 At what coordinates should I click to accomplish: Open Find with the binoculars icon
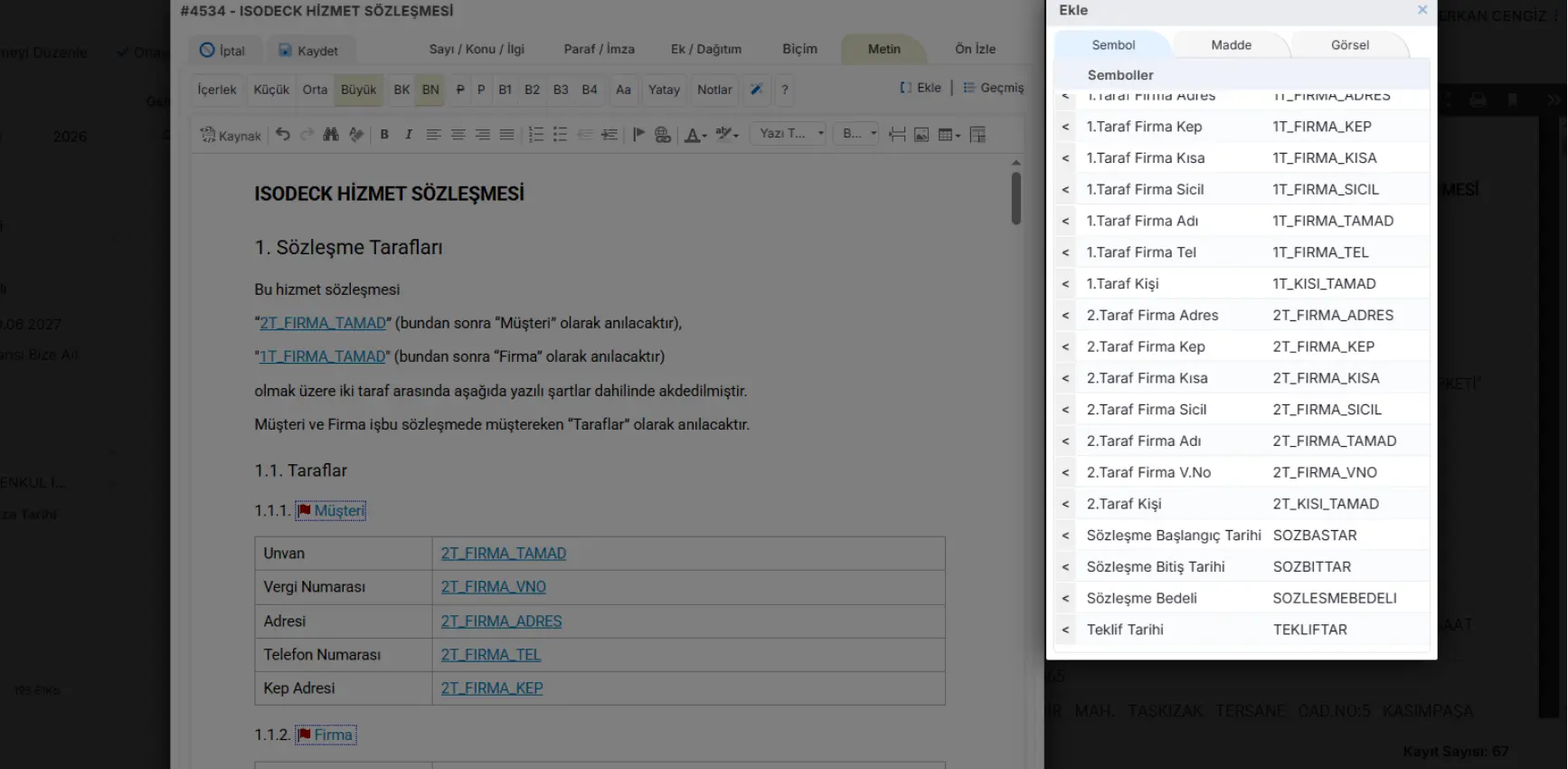point(331,135)
